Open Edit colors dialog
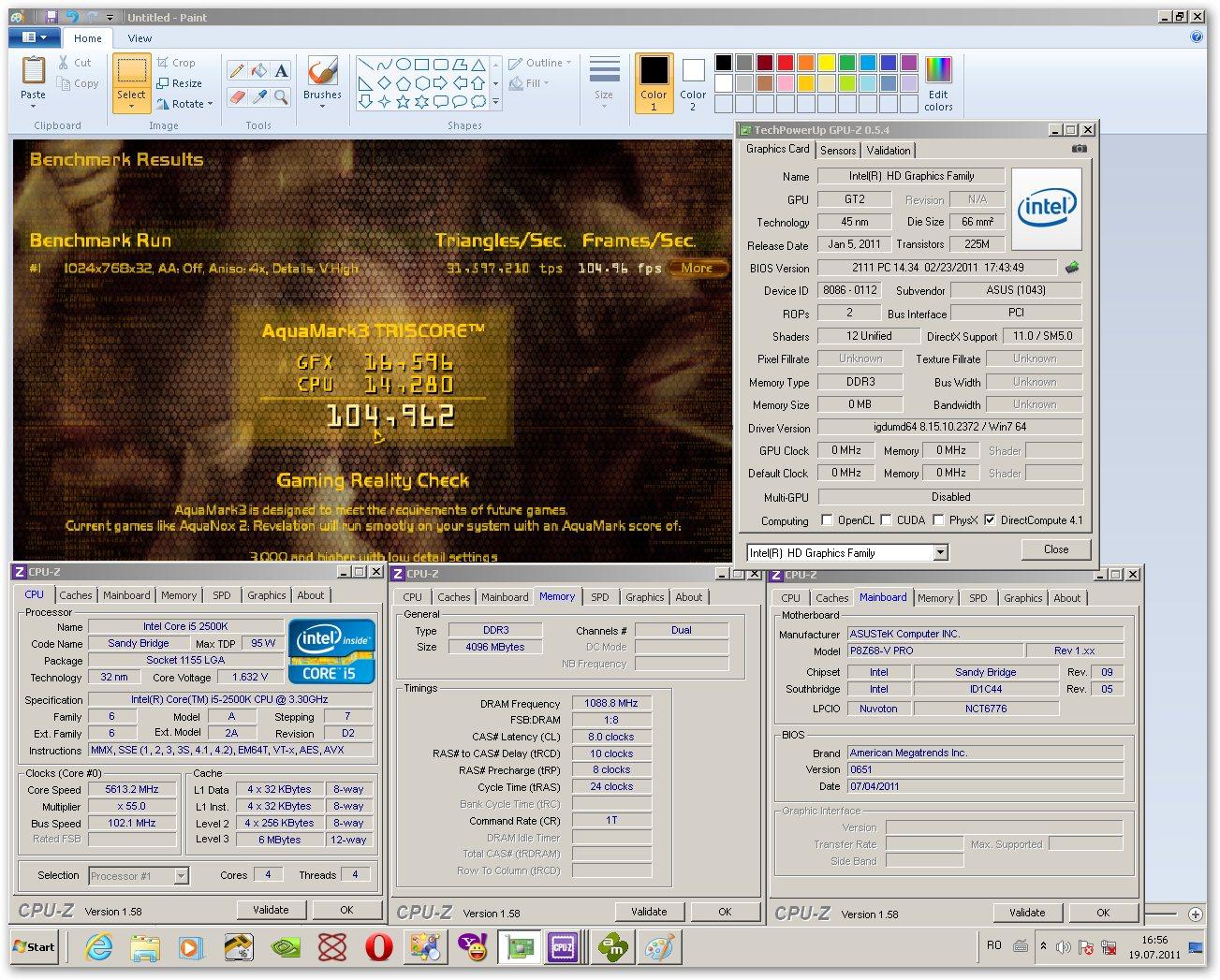Viewport: 1220px width, 980px height. click(938, 82)
